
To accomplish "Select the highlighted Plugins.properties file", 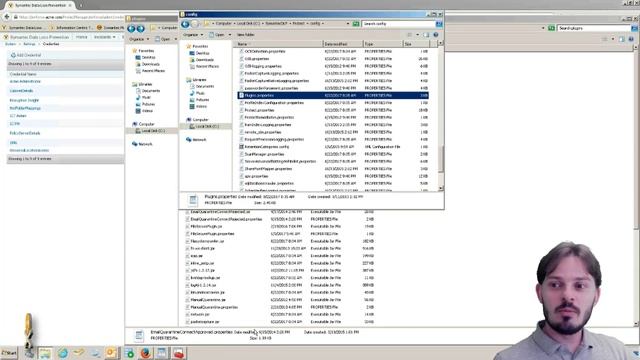I will coord(333,96).
